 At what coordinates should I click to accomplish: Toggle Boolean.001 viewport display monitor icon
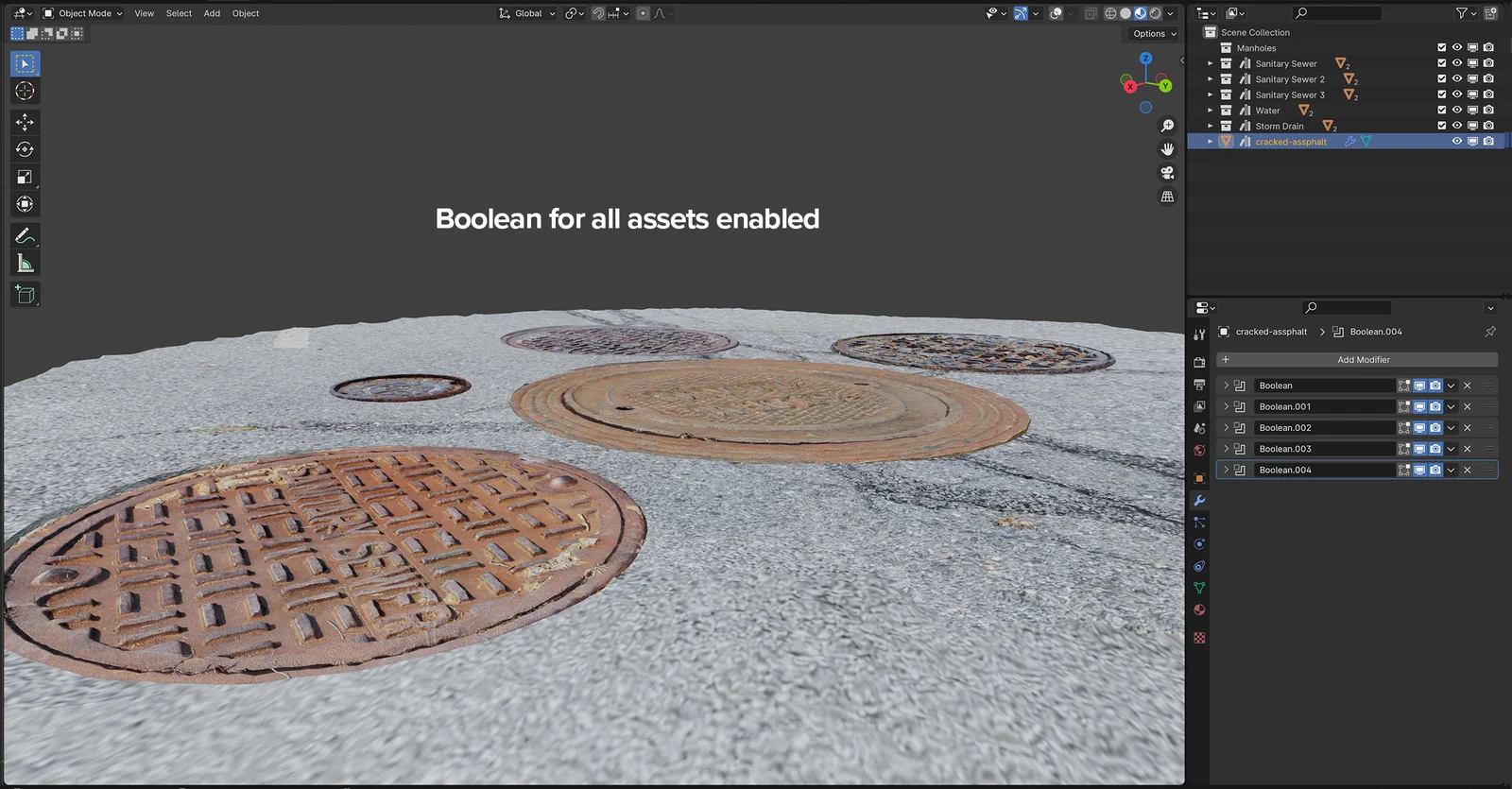[x=1419, y=406]
